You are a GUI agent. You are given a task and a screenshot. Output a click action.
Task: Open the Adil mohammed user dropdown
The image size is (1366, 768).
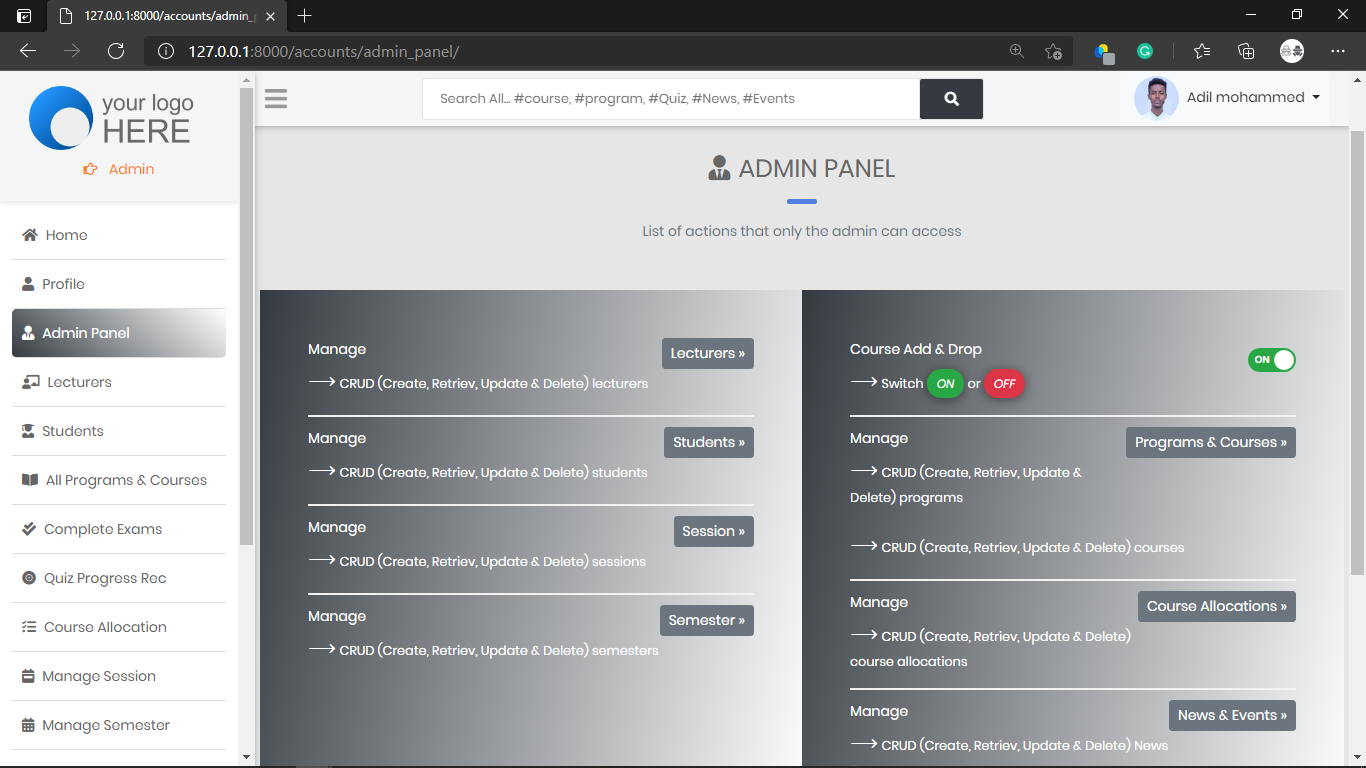pos(1253,97)
